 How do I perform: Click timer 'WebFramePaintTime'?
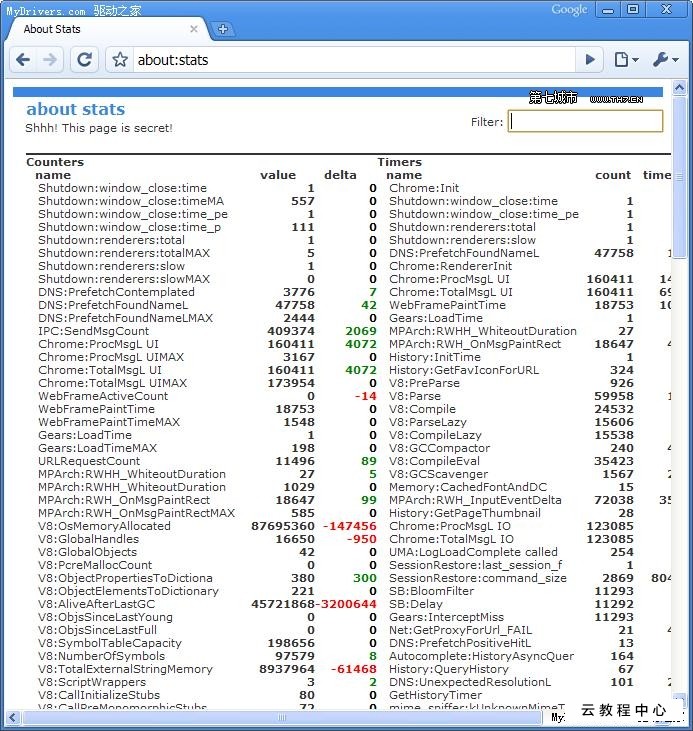447,305
